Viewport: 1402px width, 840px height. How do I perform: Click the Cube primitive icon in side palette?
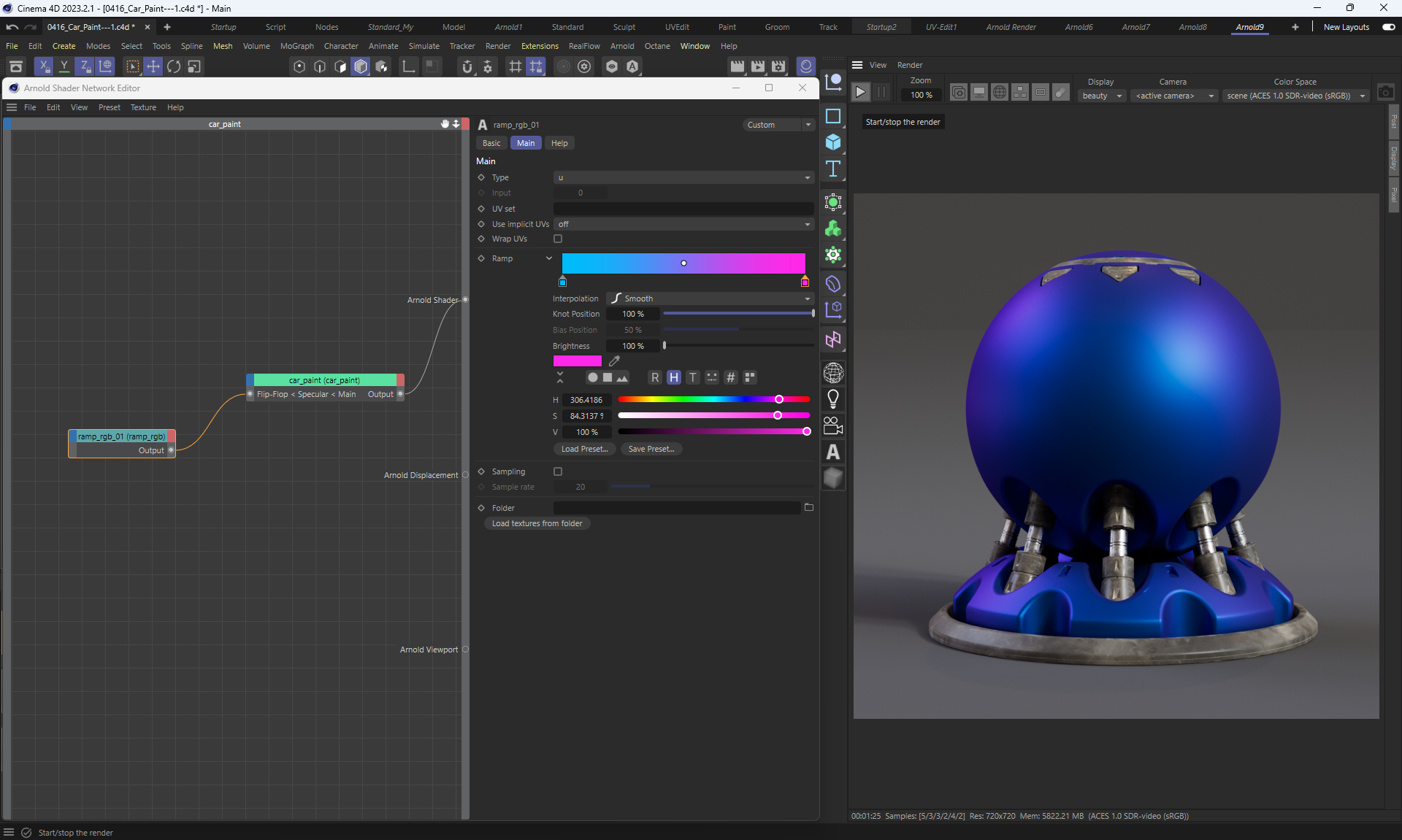click(x=833, y=142)
